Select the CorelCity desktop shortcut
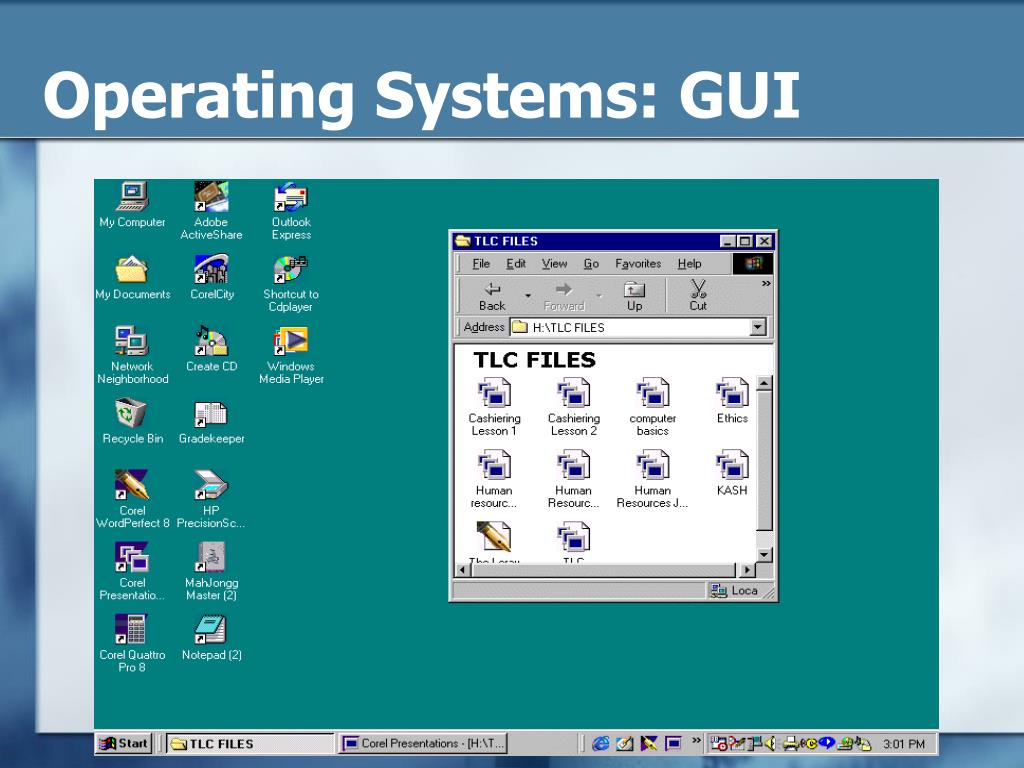The width and height of the screenshot is (1024, 768). click(x=212, y=277)
